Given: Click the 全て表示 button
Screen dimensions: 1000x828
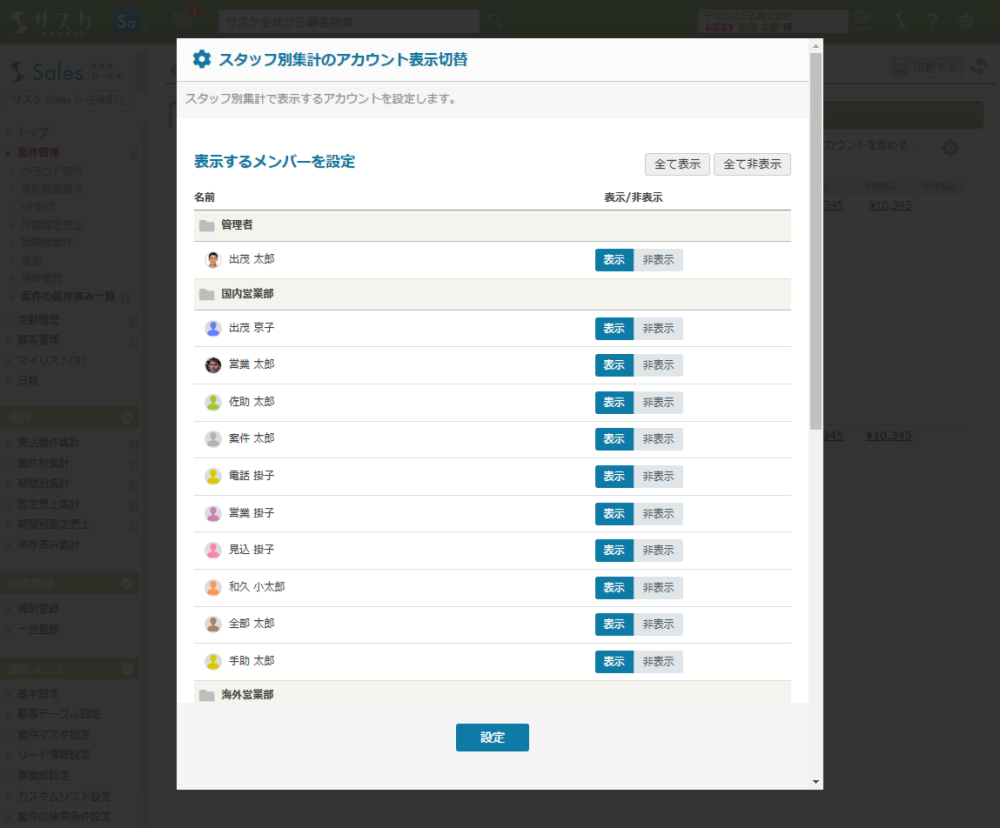Looking at the screenshot, I should coord(677,164).
